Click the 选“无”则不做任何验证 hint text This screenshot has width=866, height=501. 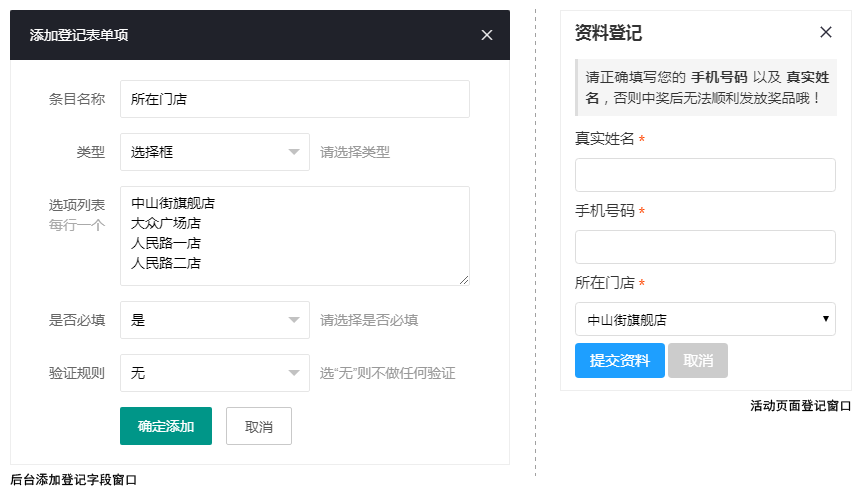(387, 373)
